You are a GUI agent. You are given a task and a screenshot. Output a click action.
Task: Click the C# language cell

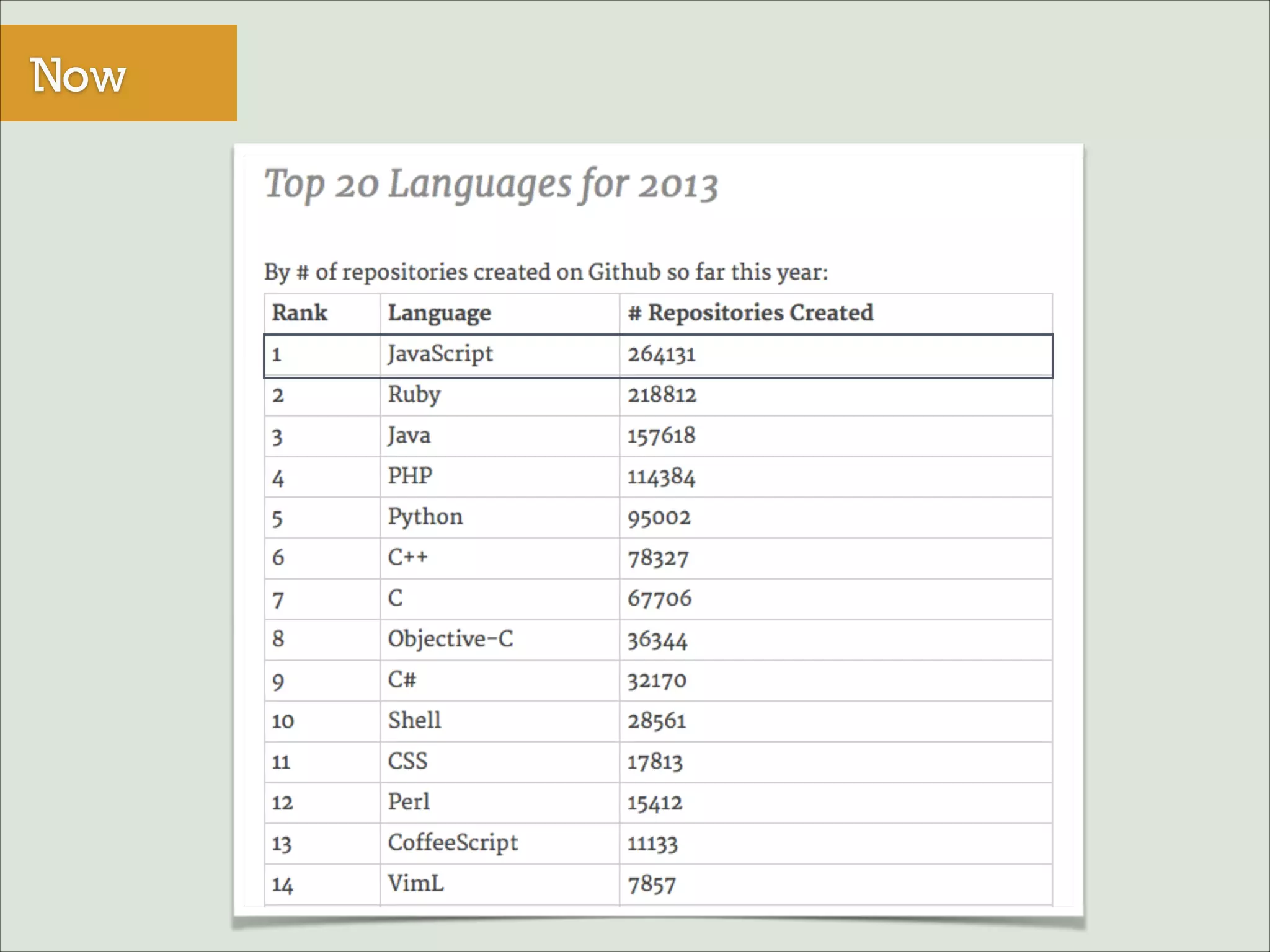pyautogui.click(x=402, y=680)
